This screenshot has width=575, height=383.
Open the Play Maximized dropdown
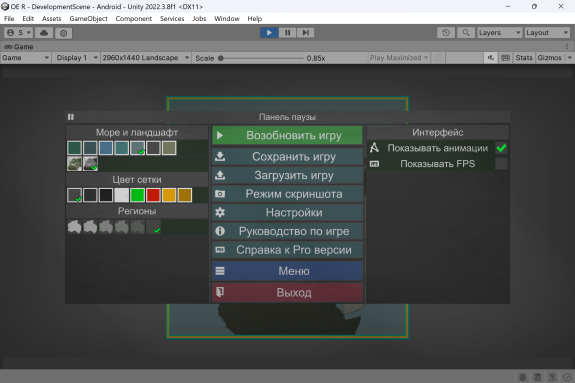pos(399,58)
